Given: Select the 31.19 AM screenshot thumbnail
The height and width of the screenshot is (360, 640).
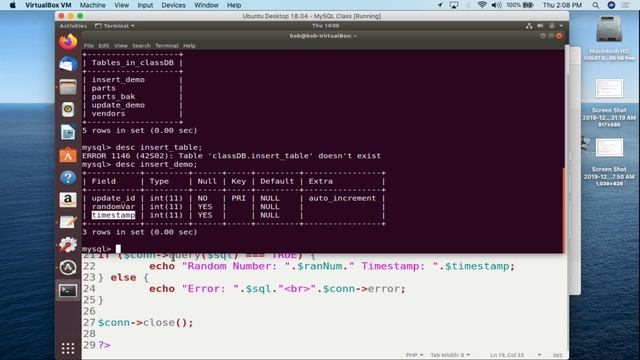Looking at the screenshot, I should (609, 88).
